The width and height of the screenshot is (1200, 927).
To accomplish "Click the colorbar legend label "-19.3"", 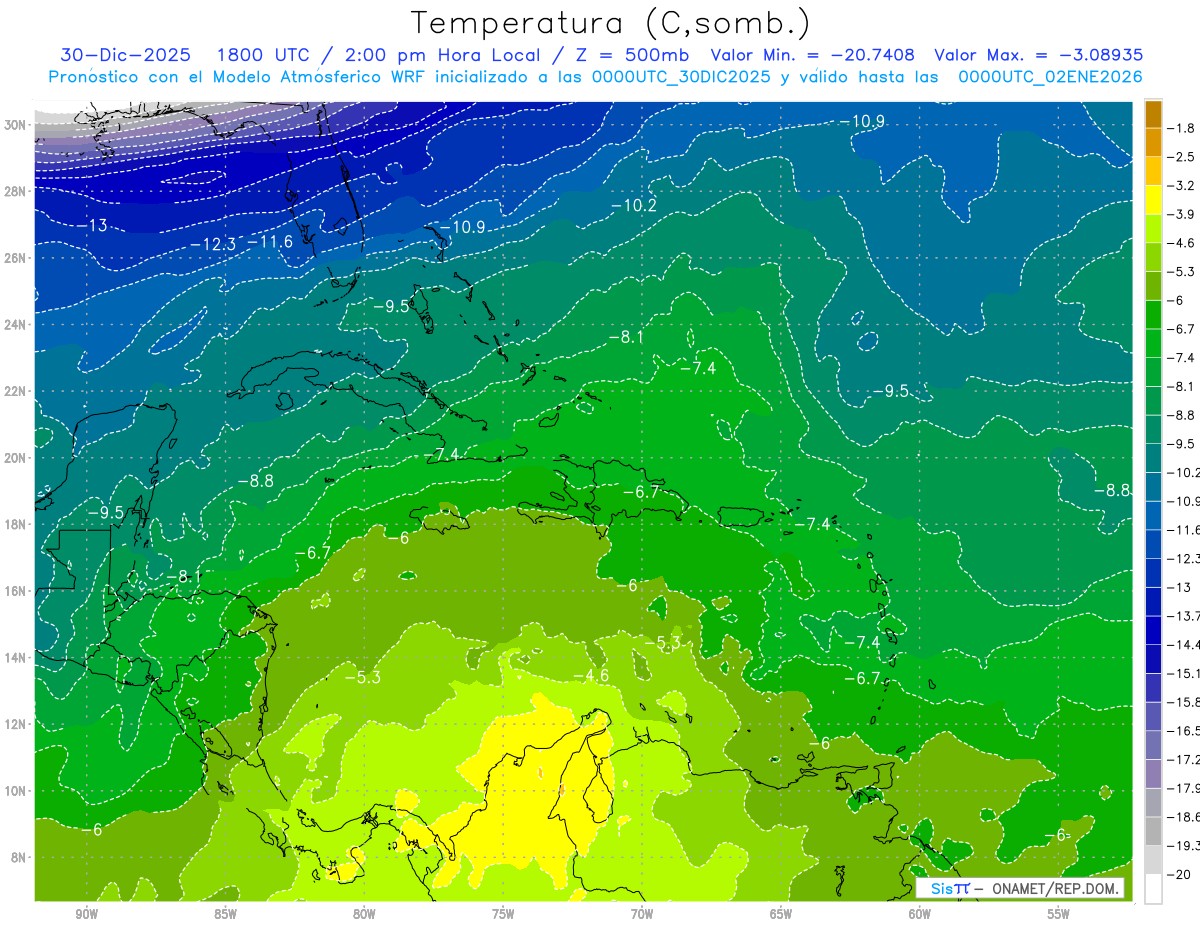I will click(x=1182, y=845).
